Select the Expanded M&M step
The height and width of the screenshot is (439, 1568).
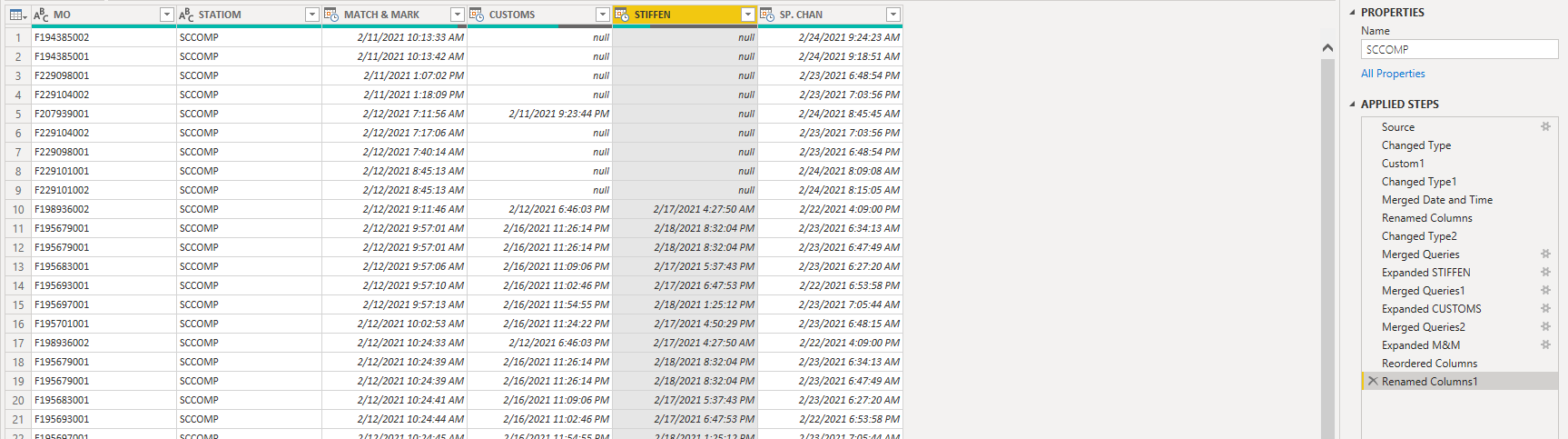[1460, 345]
